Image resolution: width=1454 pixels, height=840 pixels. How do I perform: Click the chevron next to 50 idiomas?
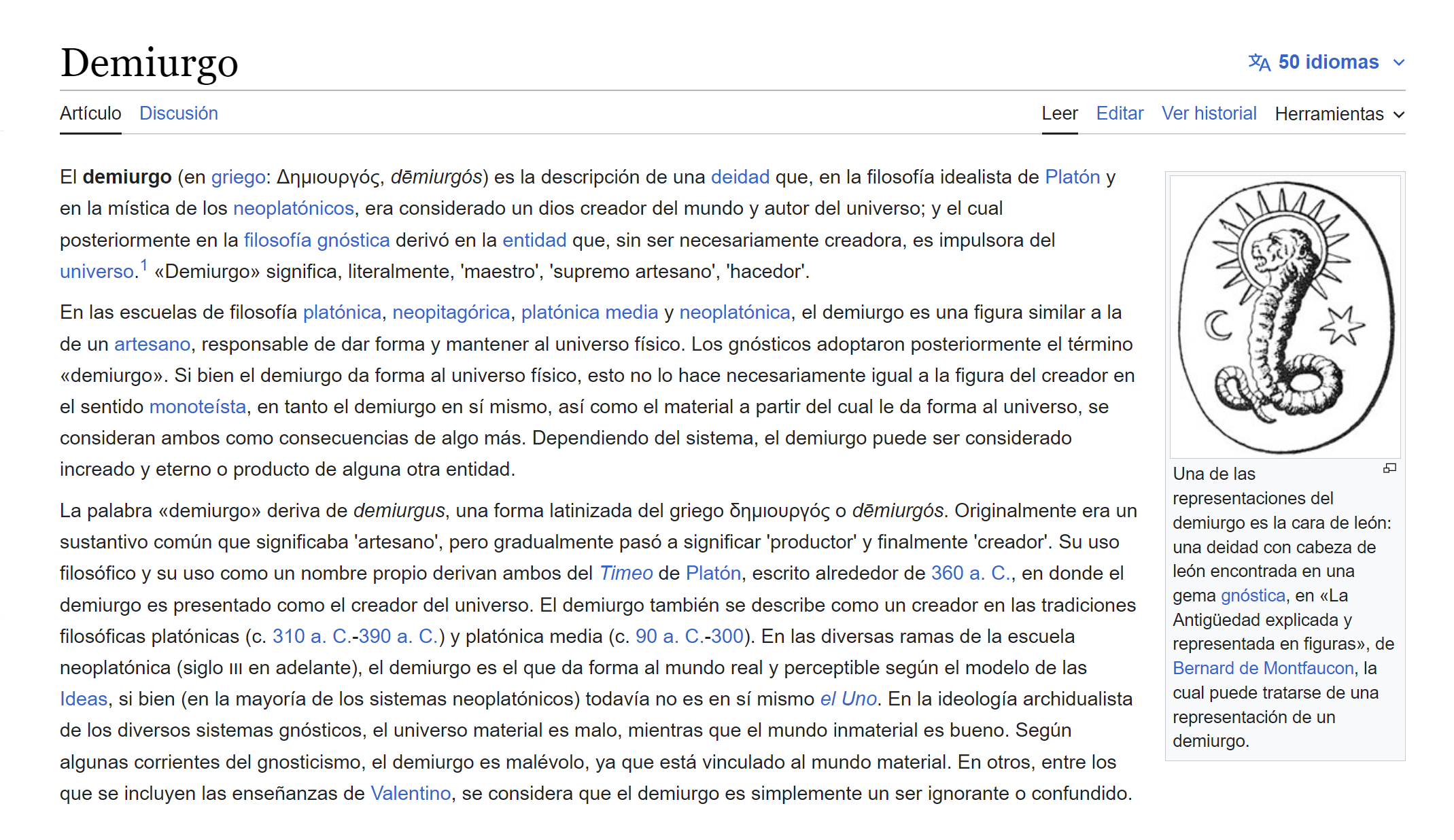point(1398,63)
